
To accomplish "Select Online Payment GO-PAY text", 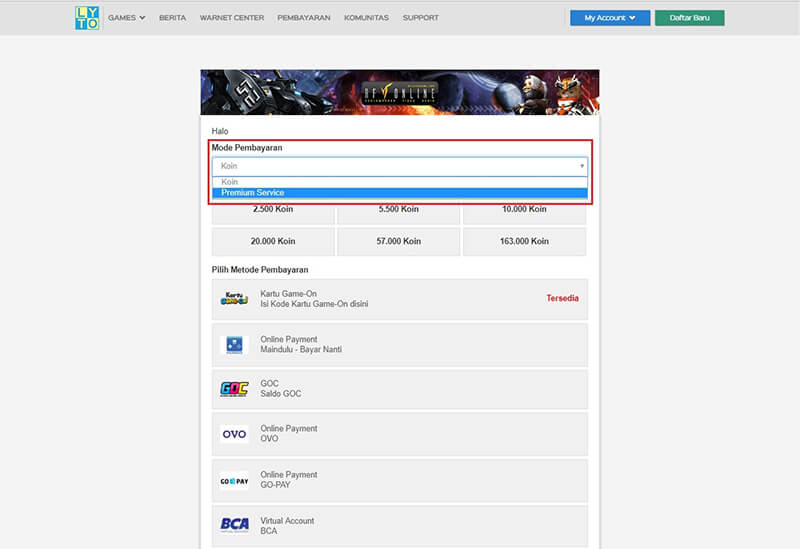I will pos(289,480).
